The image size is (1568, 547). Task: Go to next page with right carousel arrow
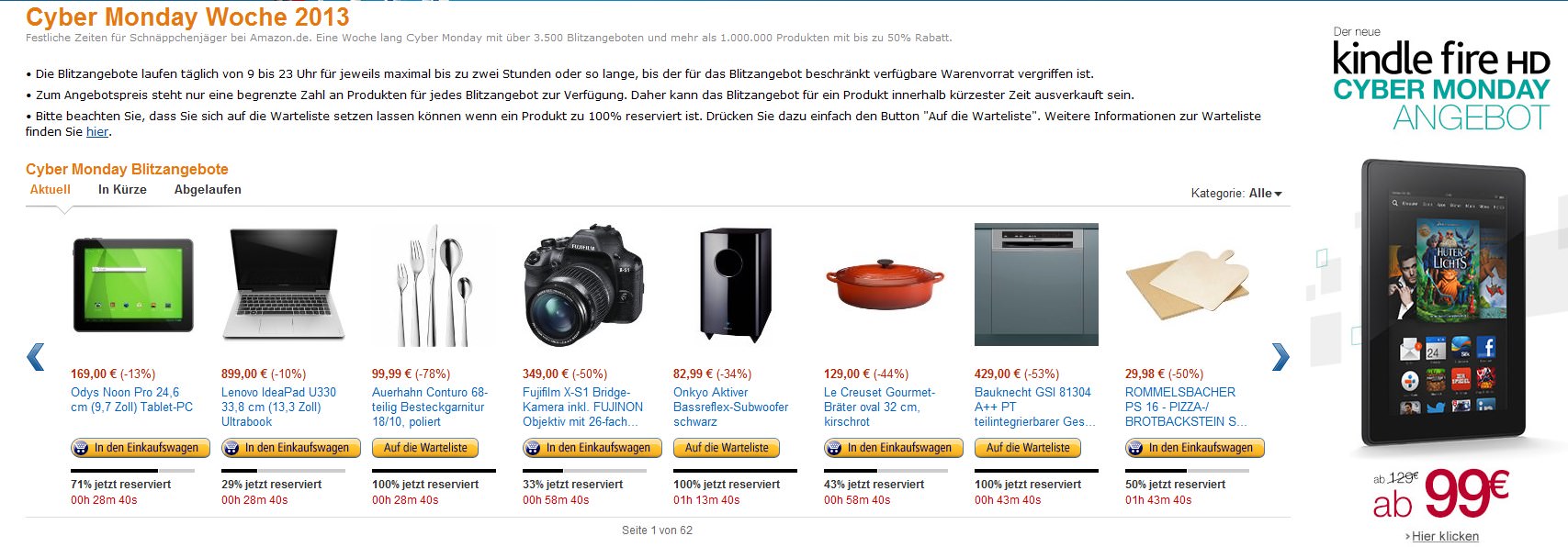[x=1280, y=356]
